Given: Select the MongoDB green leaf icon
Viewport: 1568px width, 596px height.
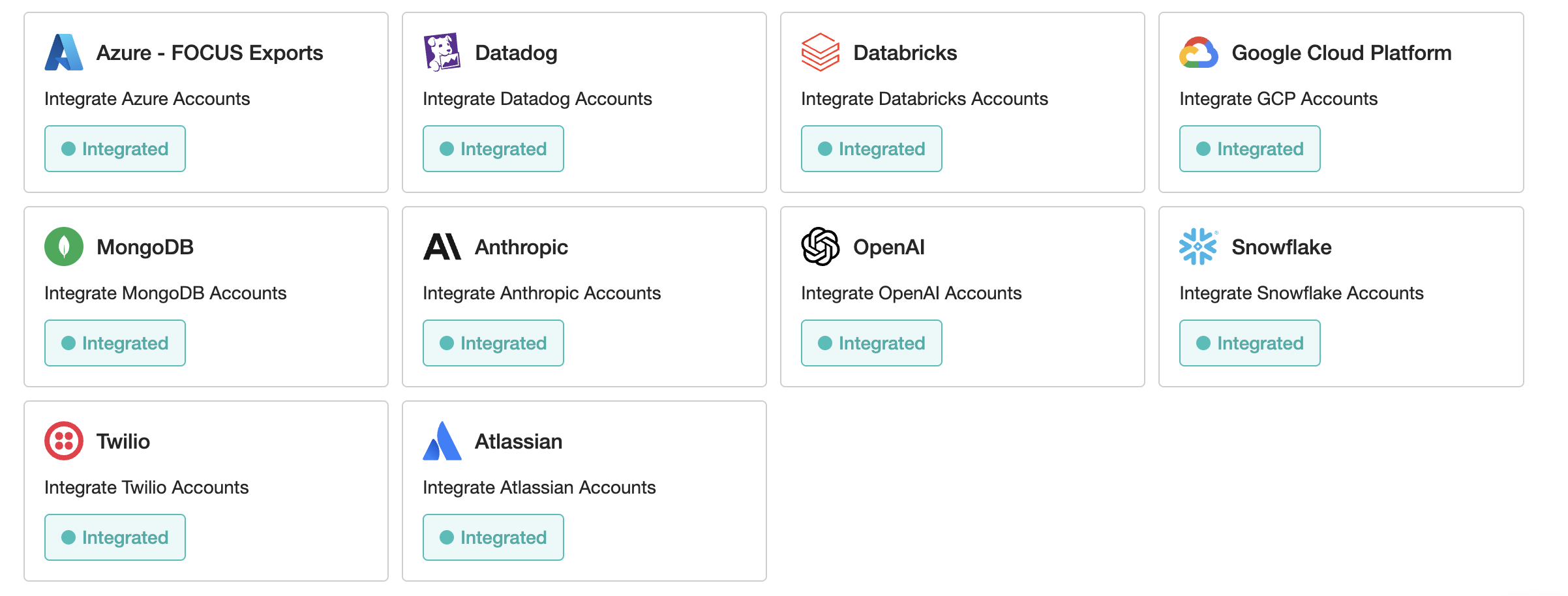Looking at the screenshot, I should coord(64,246).
